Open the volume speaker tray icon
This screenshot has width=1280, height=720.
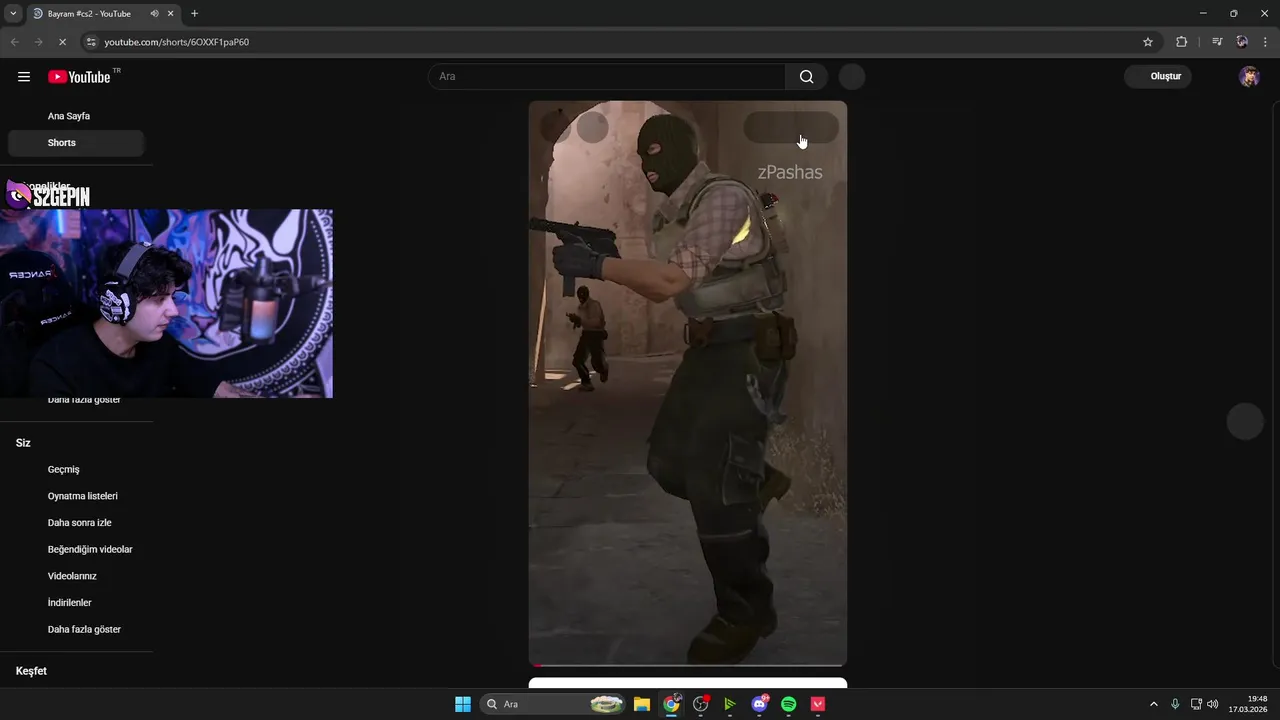coord(1213,704)
